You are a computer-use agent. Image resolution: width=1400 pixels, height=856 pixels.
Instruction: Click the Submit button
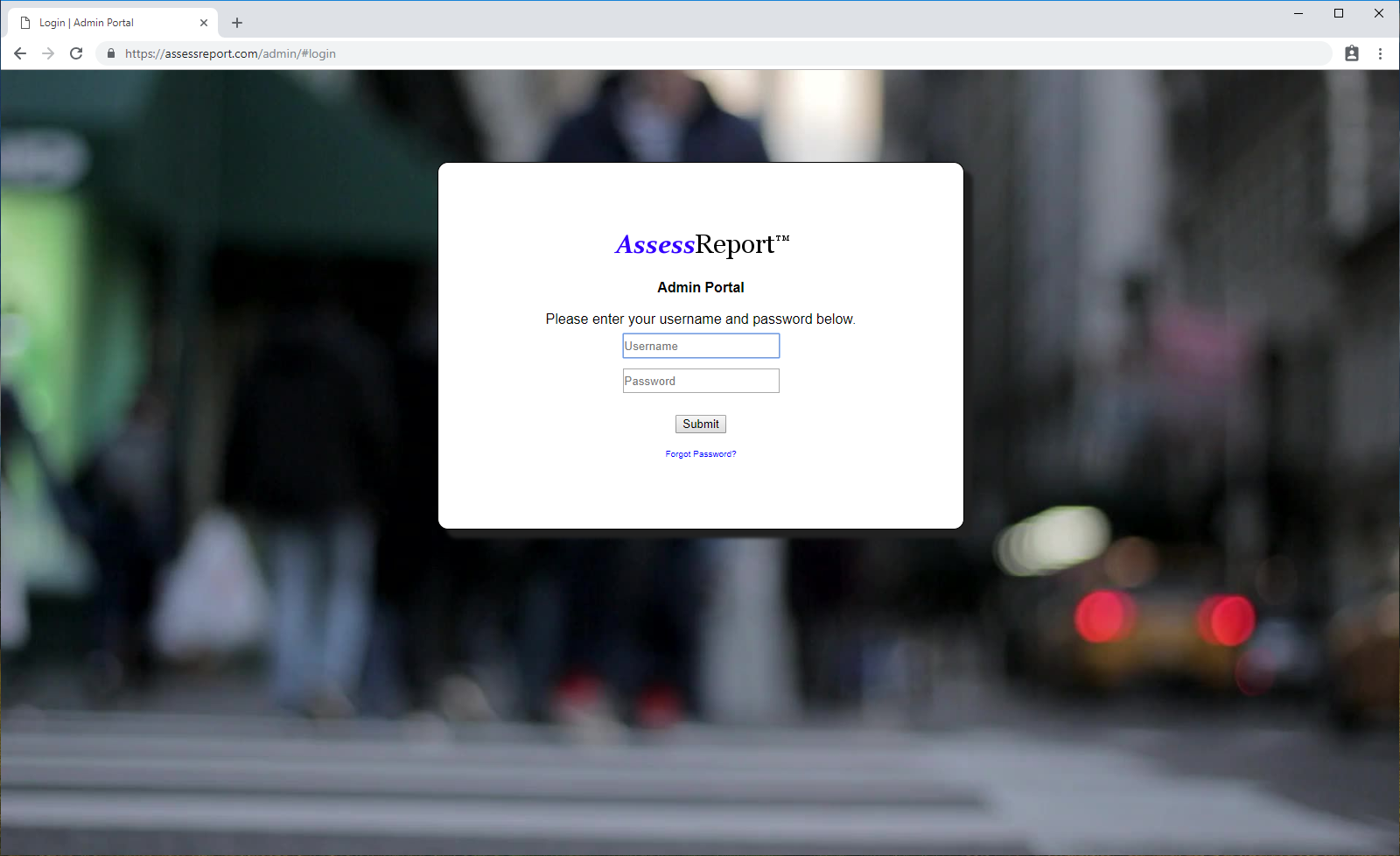pyautogui.click(x=701, y=424)
